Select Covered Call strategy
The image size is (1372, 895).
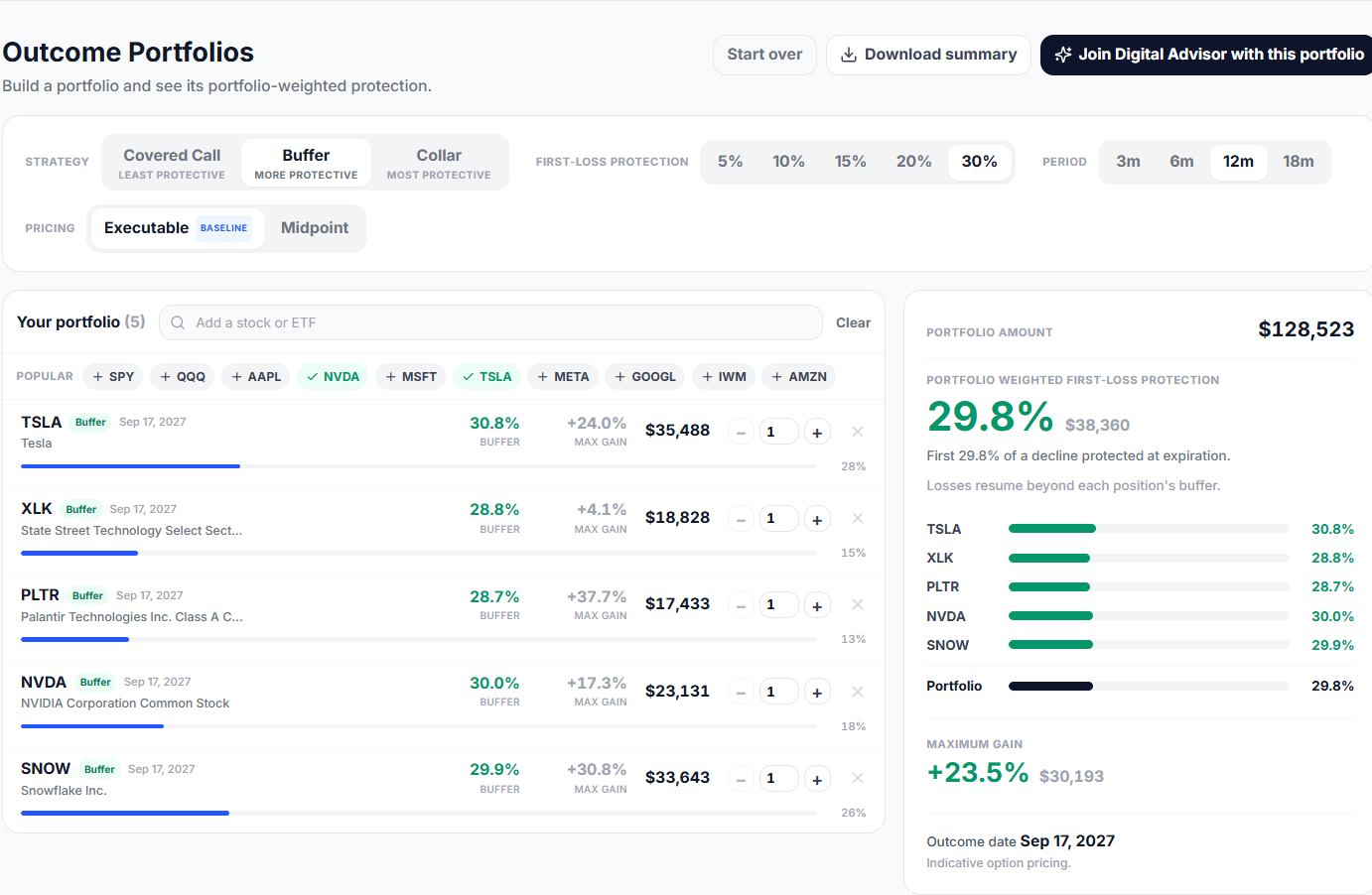click(x=172, y=163)
